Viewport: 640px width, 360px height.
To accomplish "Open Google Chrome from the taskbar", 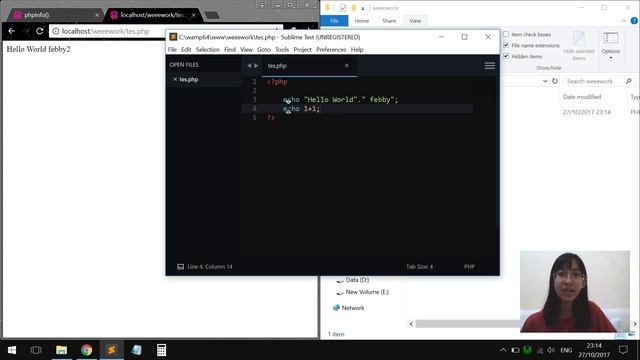I will coord(87,350).
